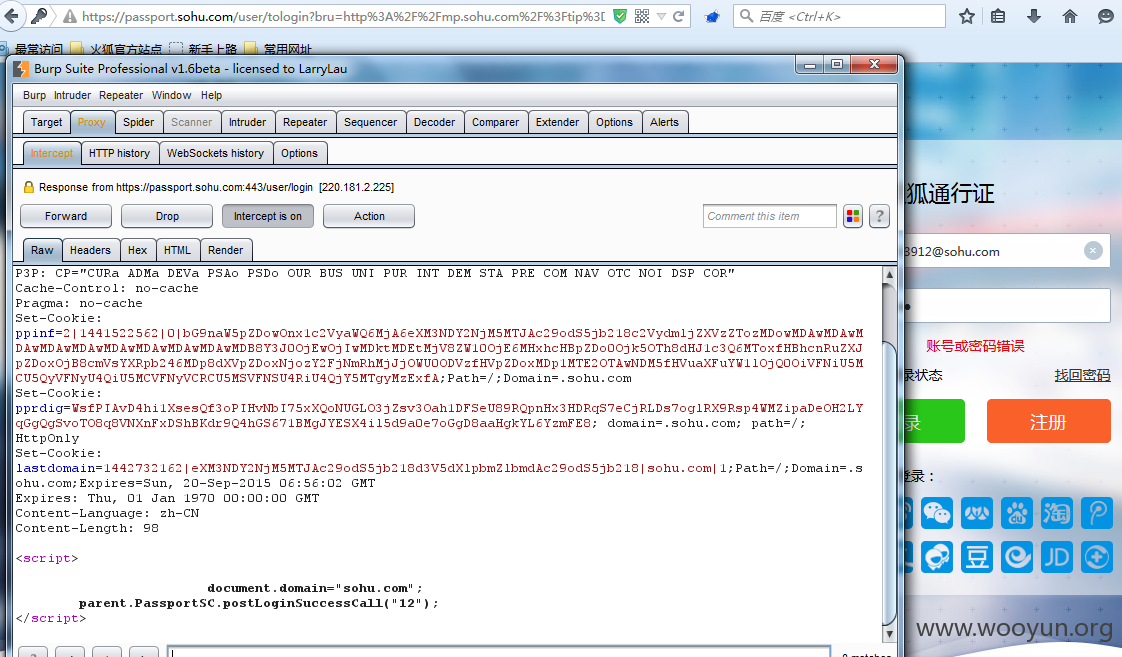Switch to the Hex view tab

(137, 250)
